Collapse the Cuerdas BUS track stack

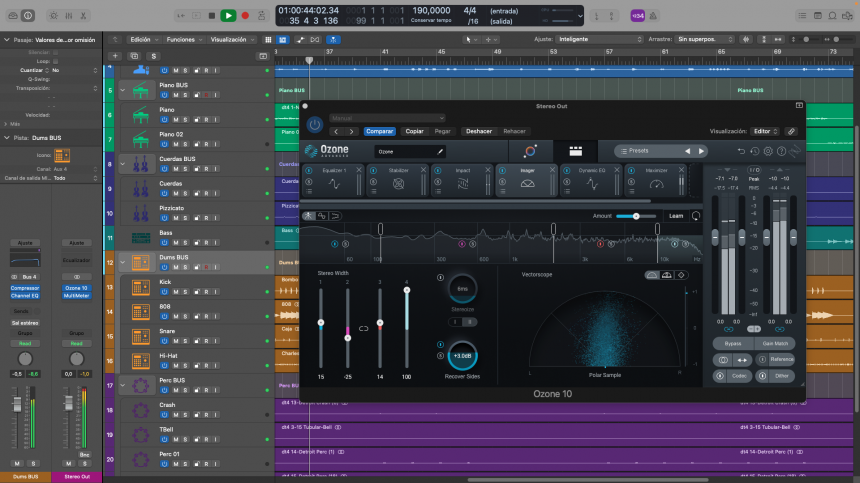[x=122, y=164]
